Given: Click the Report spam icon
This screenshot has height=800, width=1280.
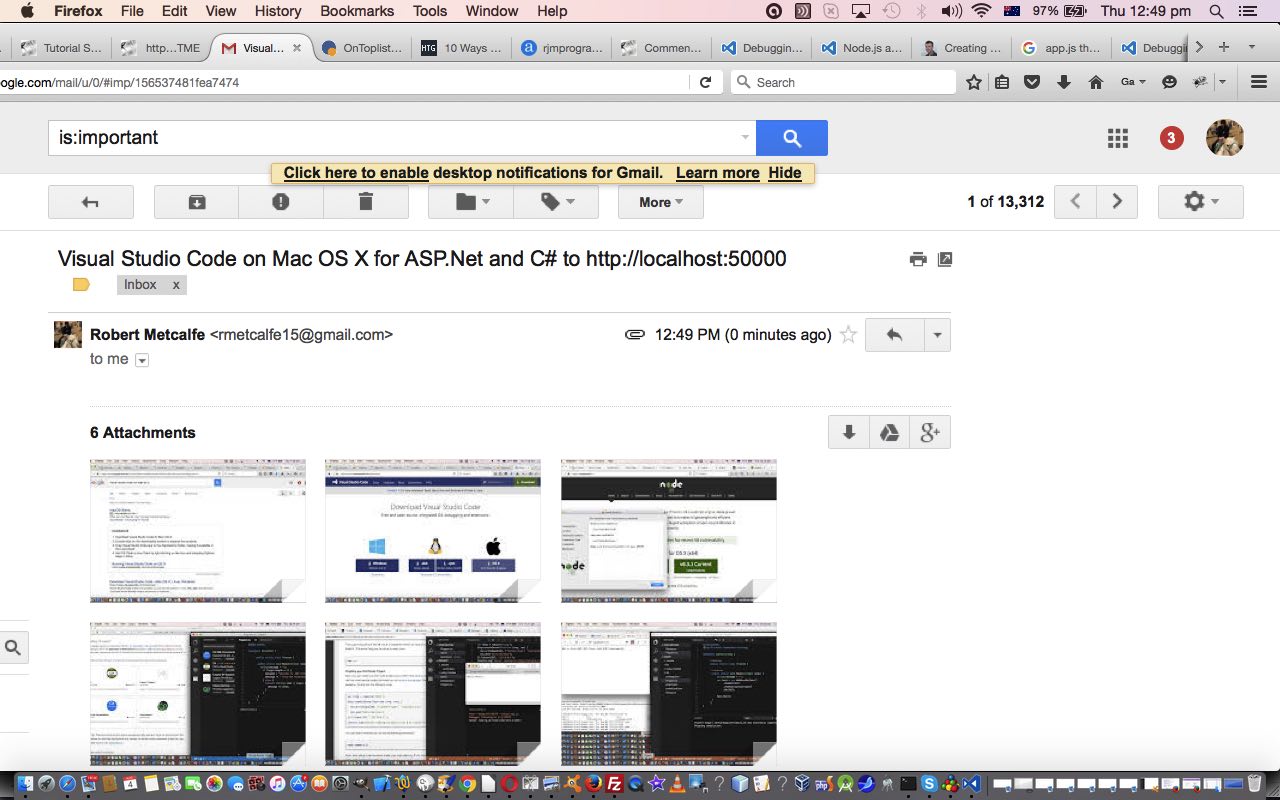Looking at the screenshot, I should point(281,202).
